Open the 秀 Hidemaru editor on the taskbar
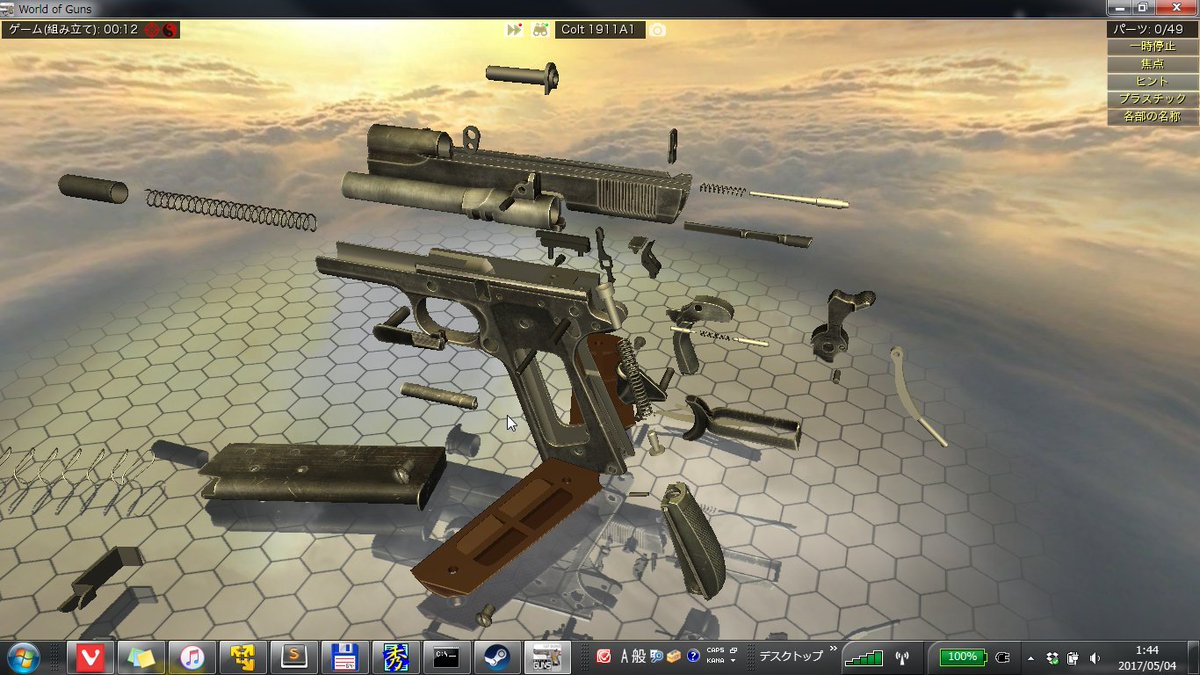Viewport: 1200px width, 675px height. [x=396, y=657]
